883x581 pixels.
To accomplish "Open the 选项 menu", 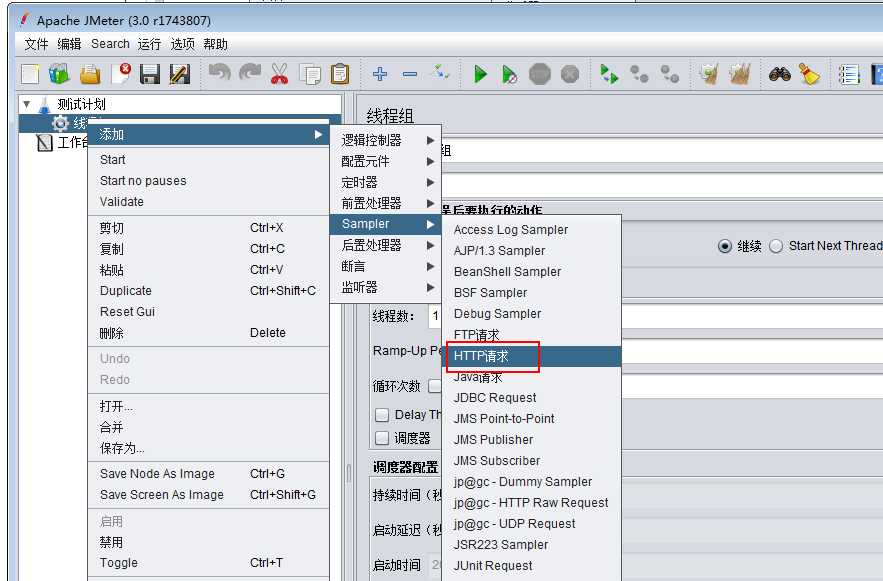I will 182,44.
